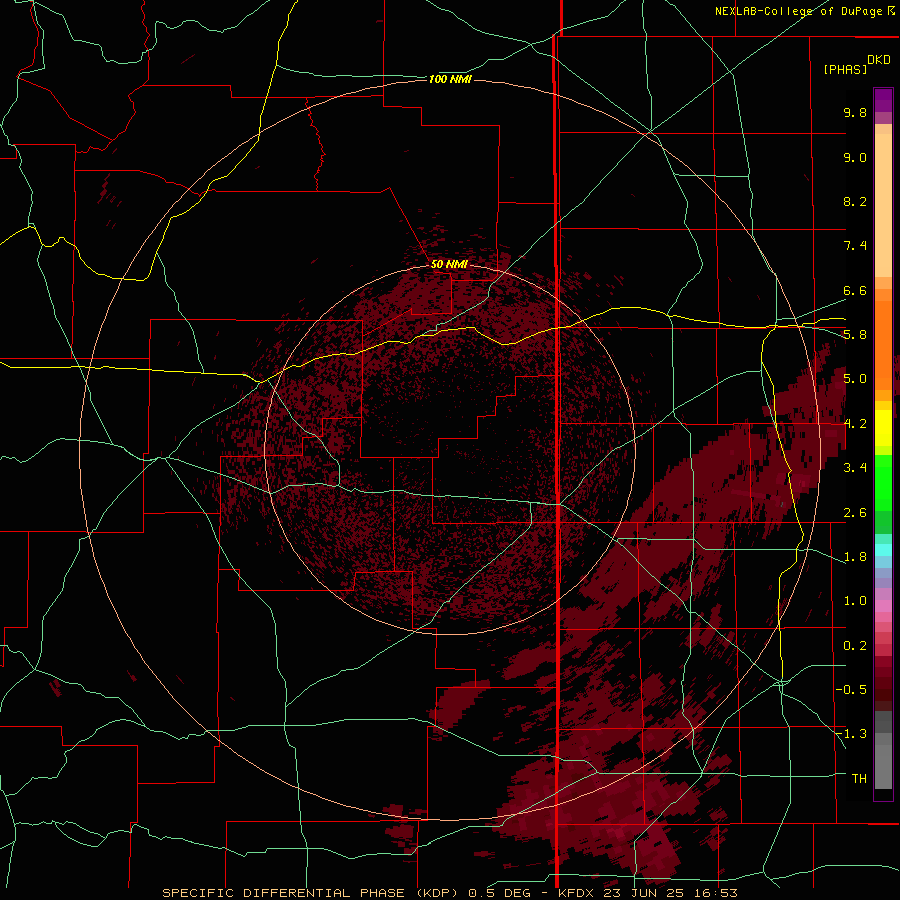Click the cyan swatch on the color bar
The image size is (900, 900).
point(883,550)
